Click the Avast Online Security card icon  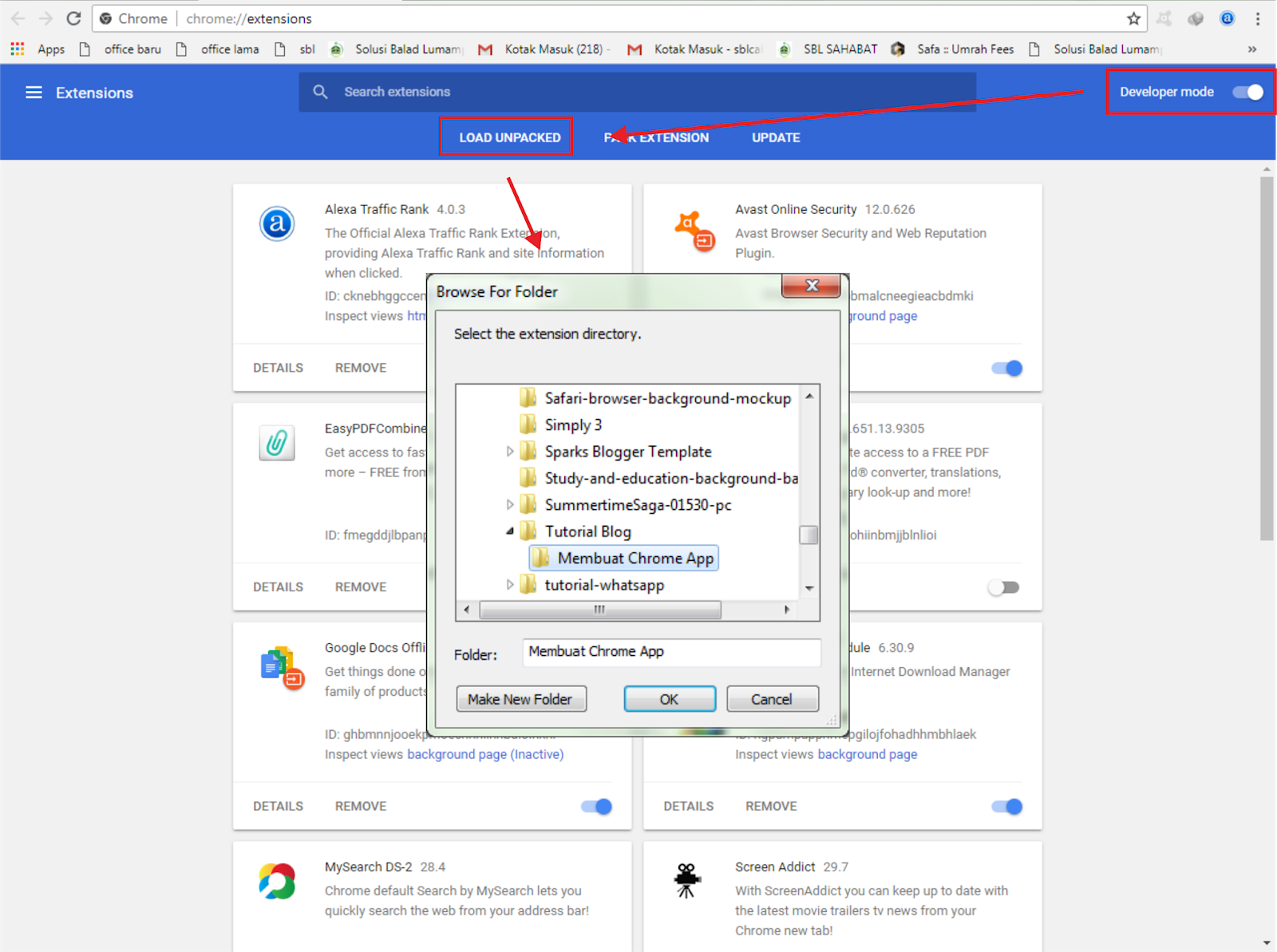point(694,231)
